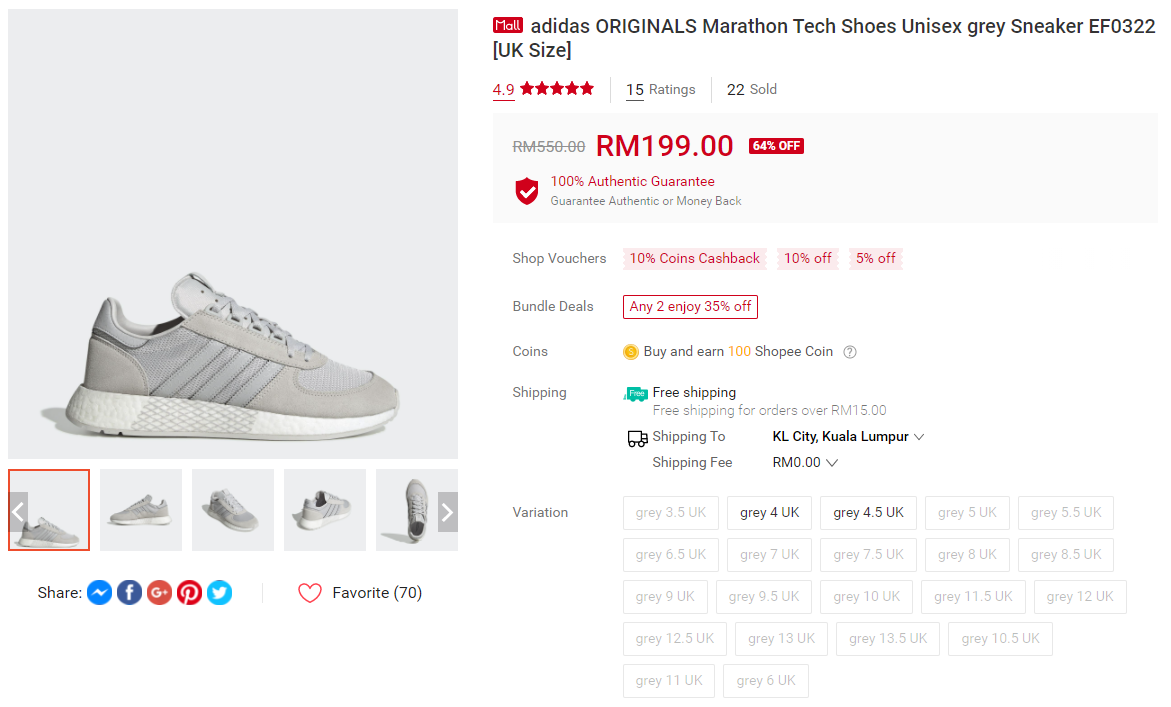Viewport: 1171px width, 707px height.
Task: Open the Any 2 enjoy 35% off deal
Action: tap(690, 307)
